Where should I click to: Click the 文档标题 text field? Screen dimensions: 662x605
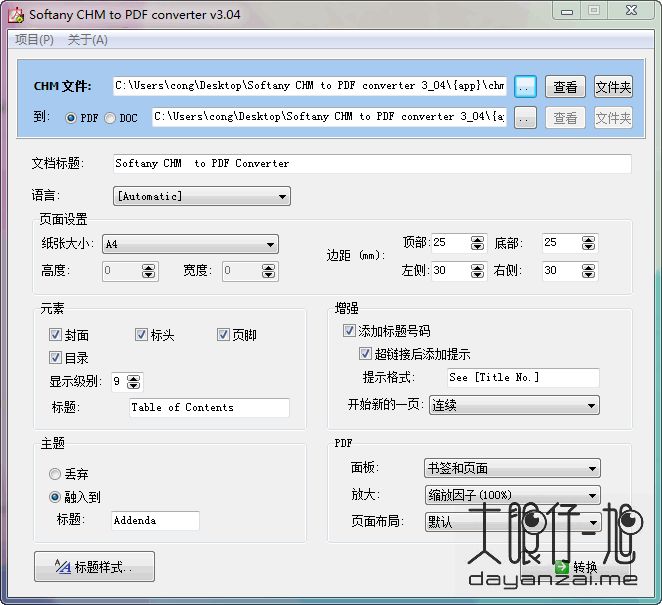[372, 164]
